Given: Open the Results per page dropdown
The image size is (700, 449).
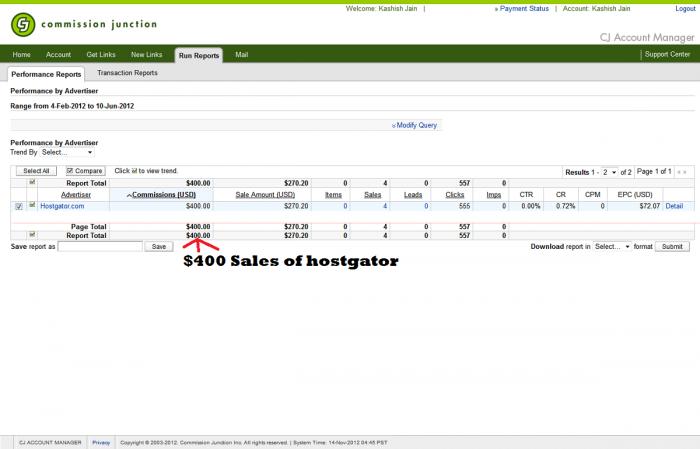Looking at the screenshot, I should 609,172.
